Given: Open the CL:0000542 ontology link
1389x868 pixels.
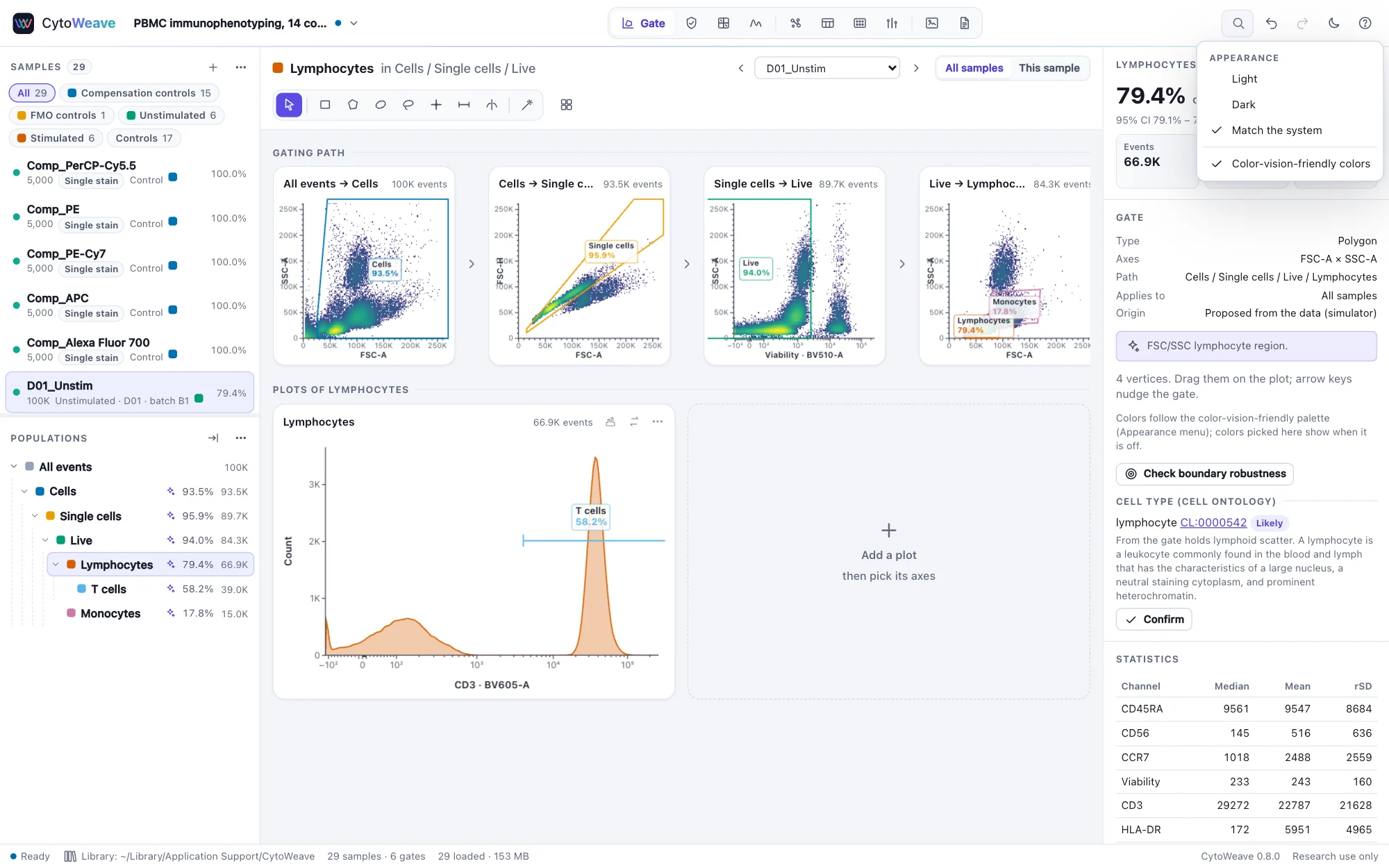Looking at the screenshot, I should [1213, 522].
